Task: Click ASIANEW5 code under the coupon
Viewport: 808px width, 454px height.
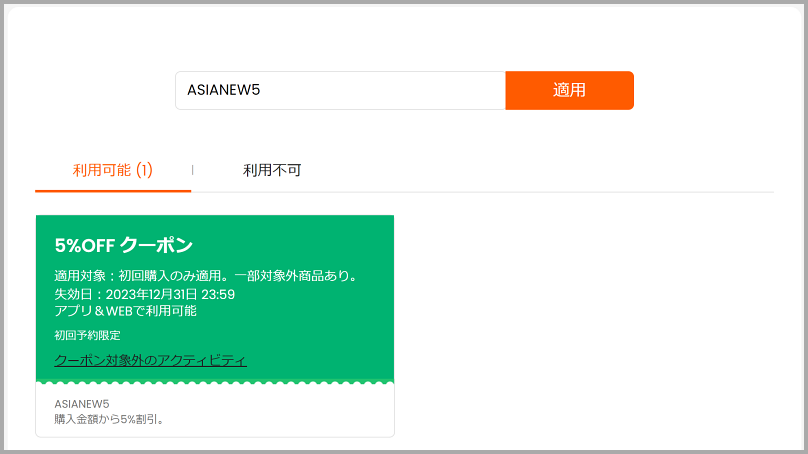Action: [82, 404]
